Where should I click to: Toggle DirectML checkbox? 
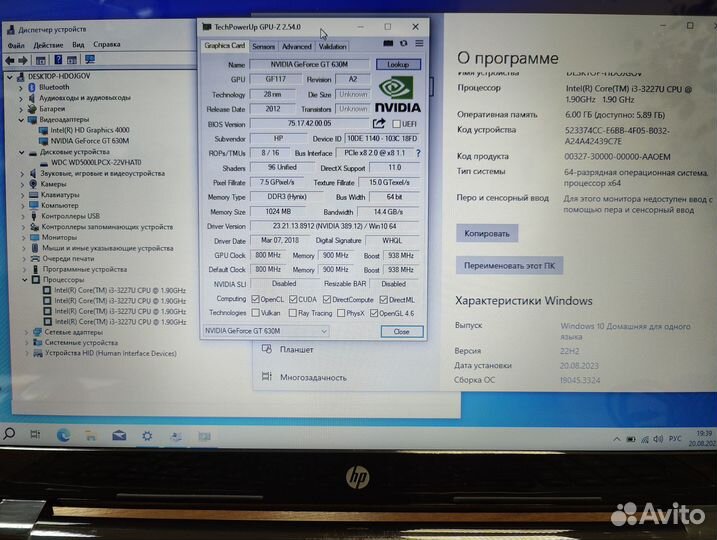pyautogui.click(x=384, y=300)
